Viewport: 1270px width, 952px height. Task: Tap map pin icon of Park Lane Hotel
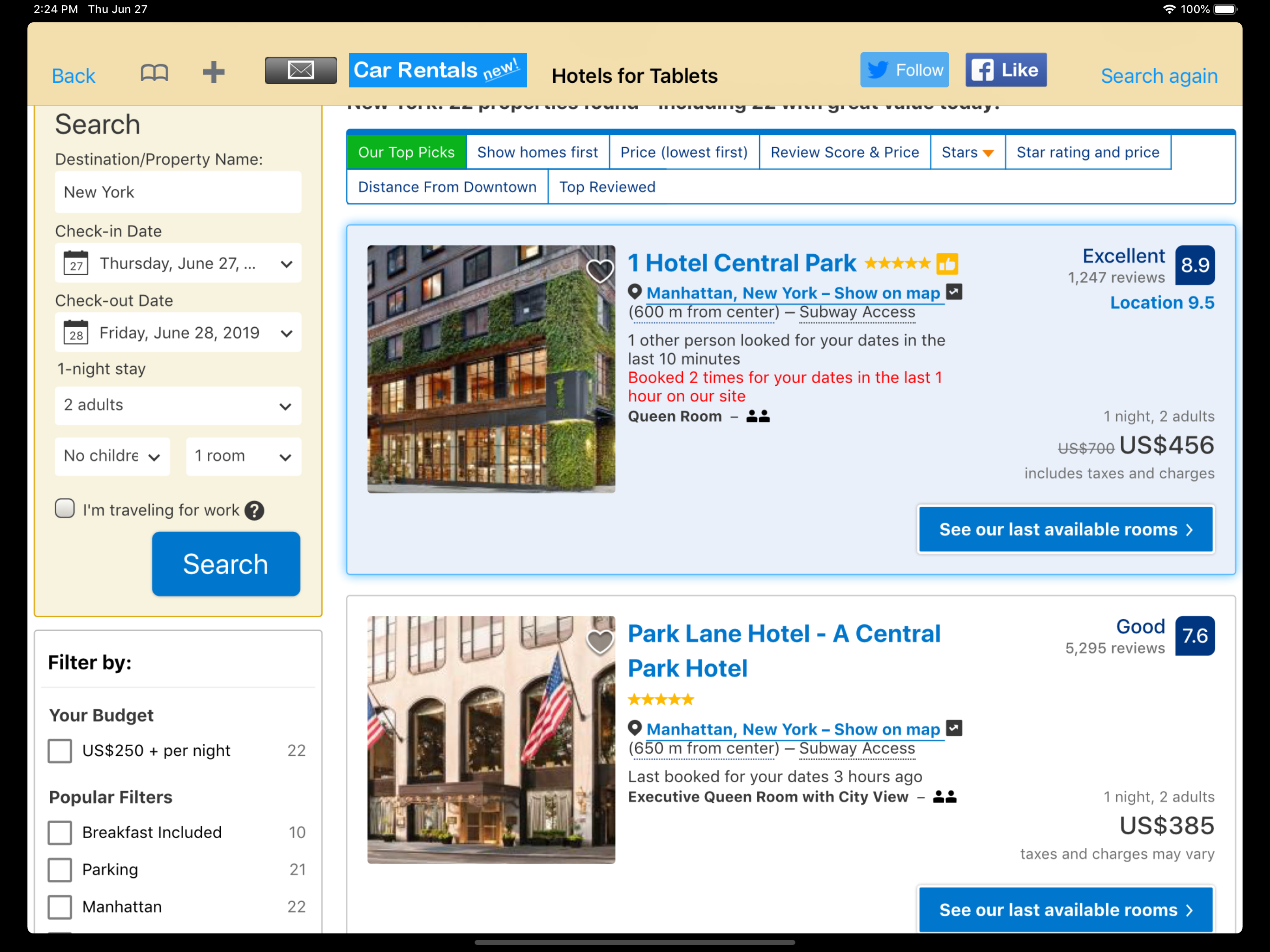tap(635, 728)
